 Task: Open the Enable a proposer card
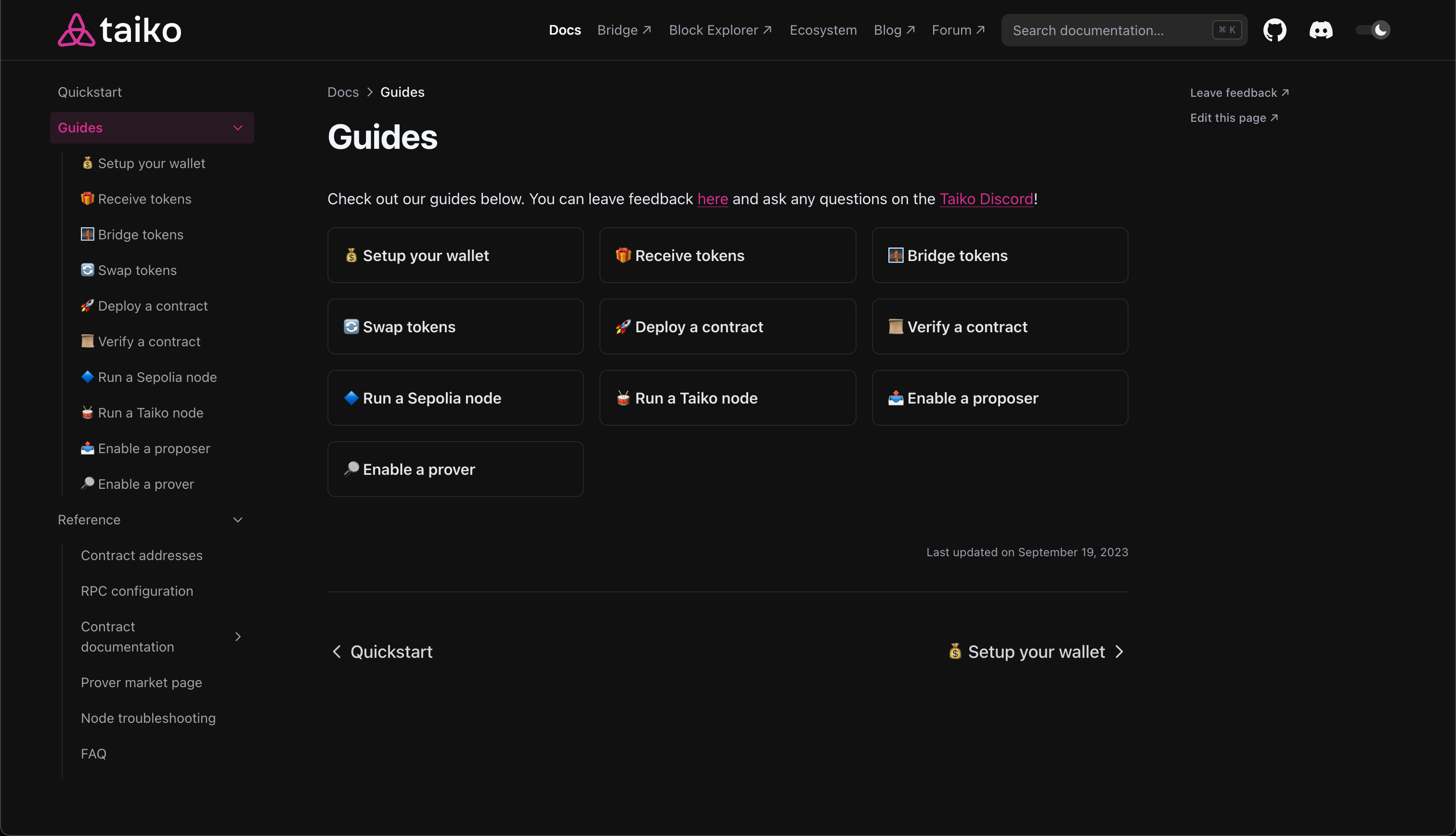coord(1000,397)
